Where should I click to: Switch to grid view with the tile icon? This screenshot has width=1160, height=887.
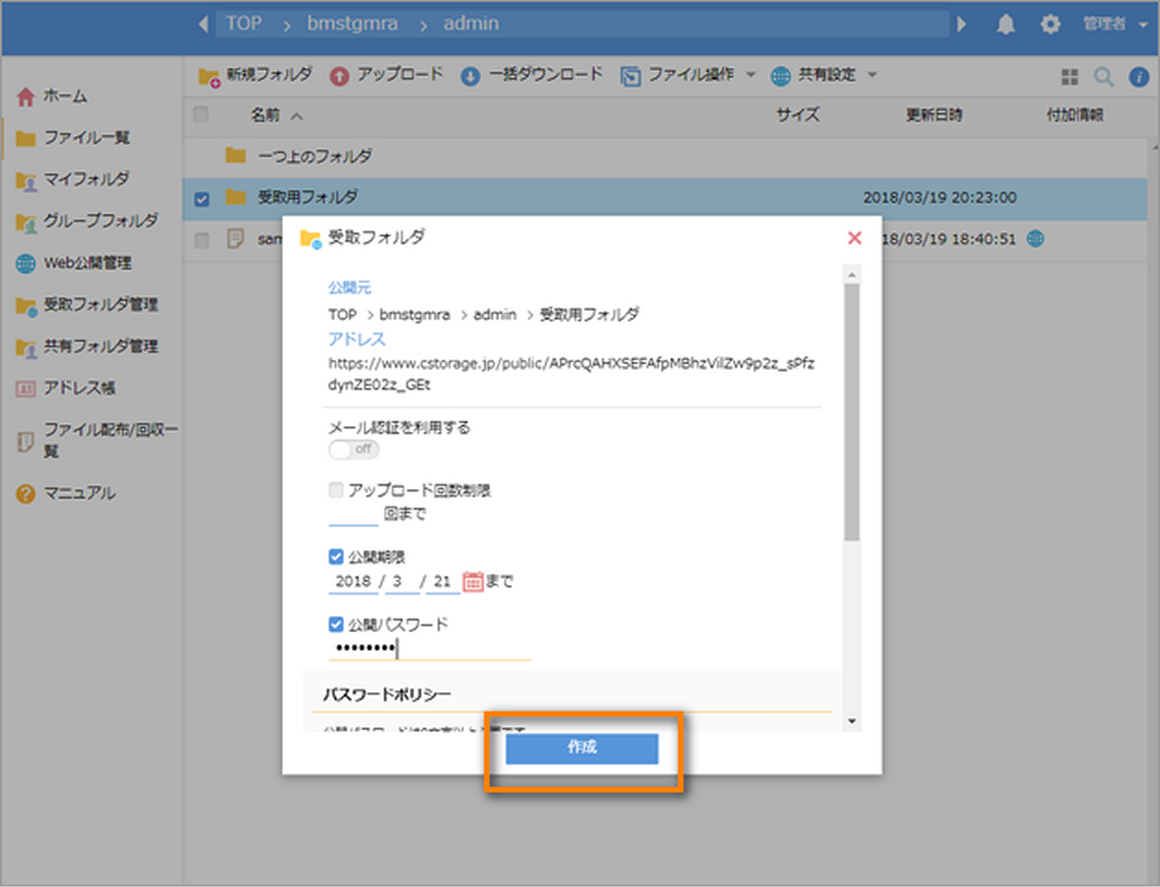tap(1069, 75)
